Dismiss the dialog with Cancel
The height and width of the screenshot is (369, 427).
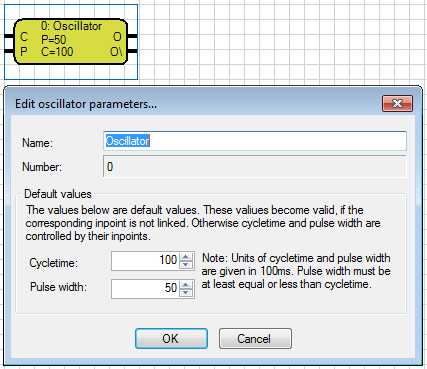pos(255,339)
